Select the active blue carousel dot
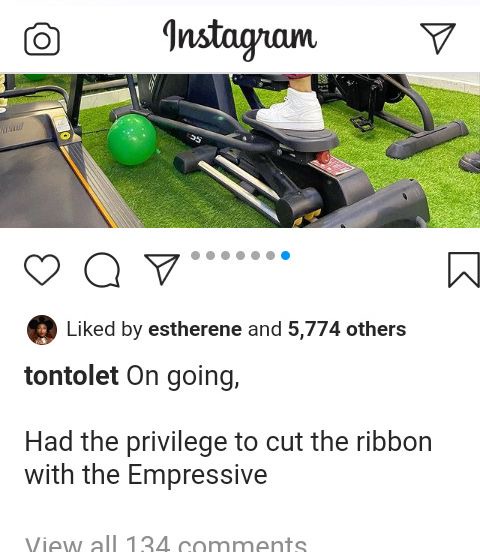The image size is (480, 552). point(286,255)
